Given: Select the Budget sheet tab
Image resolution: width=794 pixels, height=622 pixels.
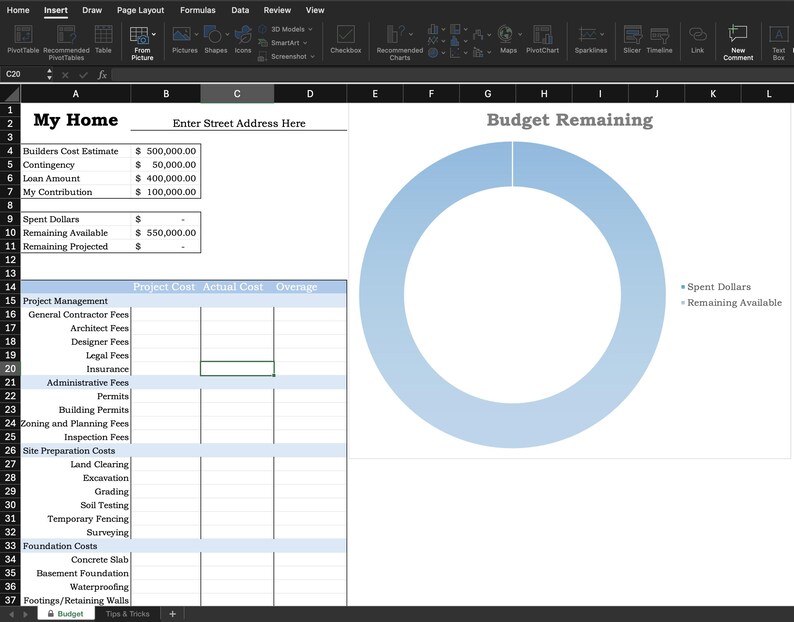Looking at the screenshot, I should coord(66,614).
